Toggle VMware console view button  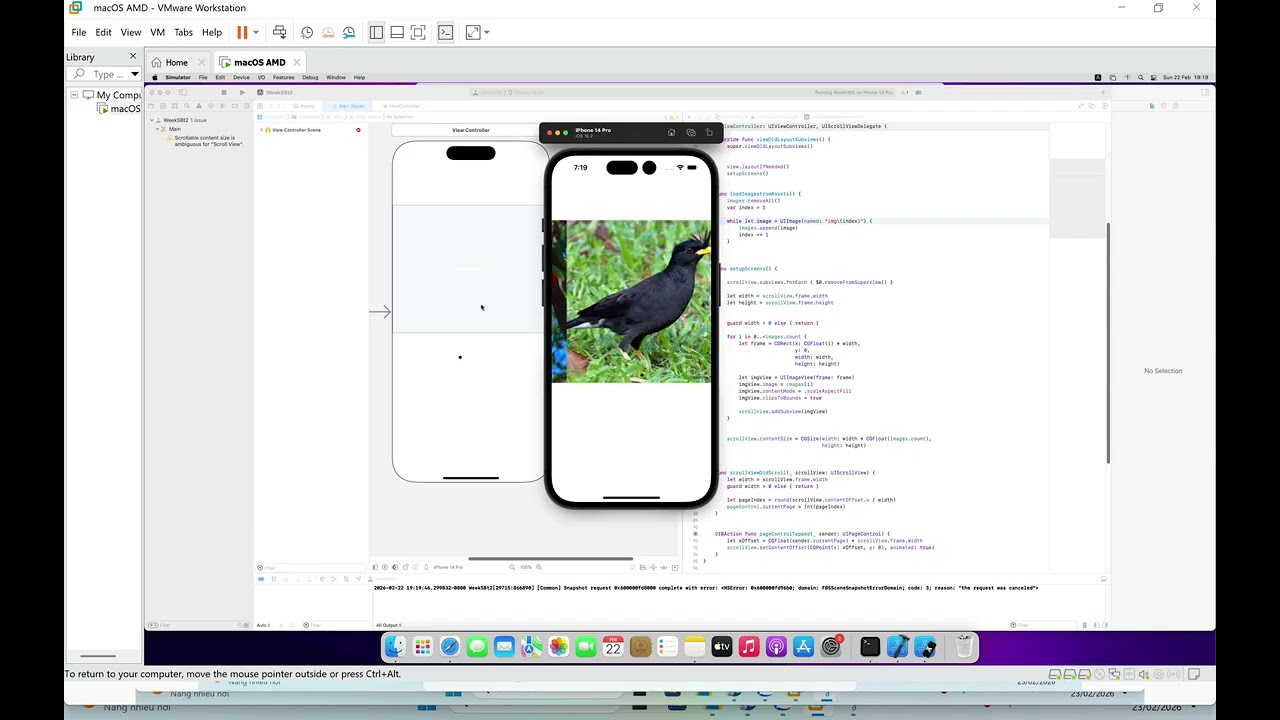pyautogui.click(x=446, y=32)
